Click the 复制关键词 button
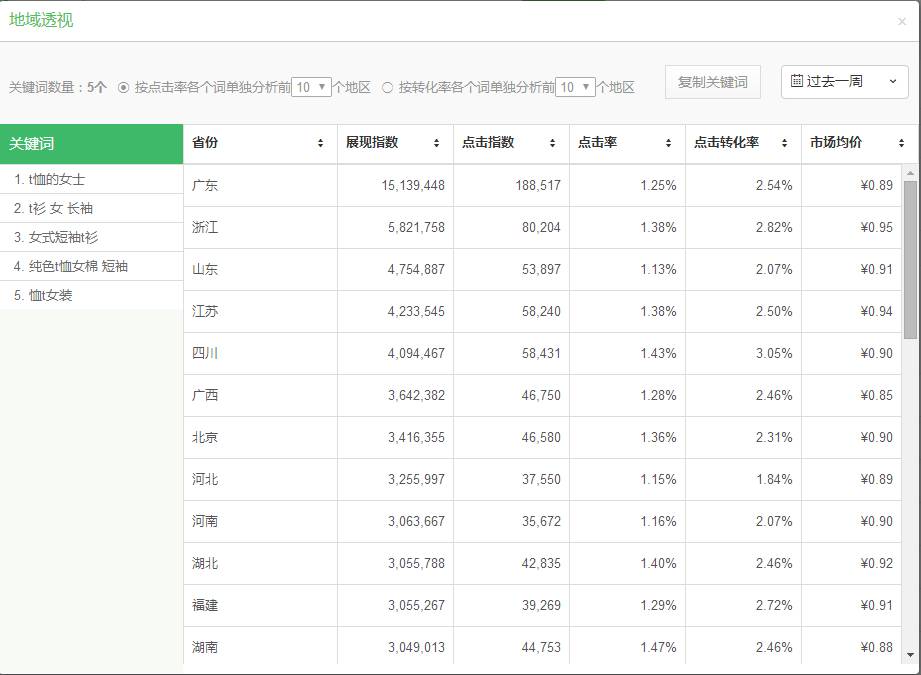This screenshot has width=921, height=675. point(712,82)
